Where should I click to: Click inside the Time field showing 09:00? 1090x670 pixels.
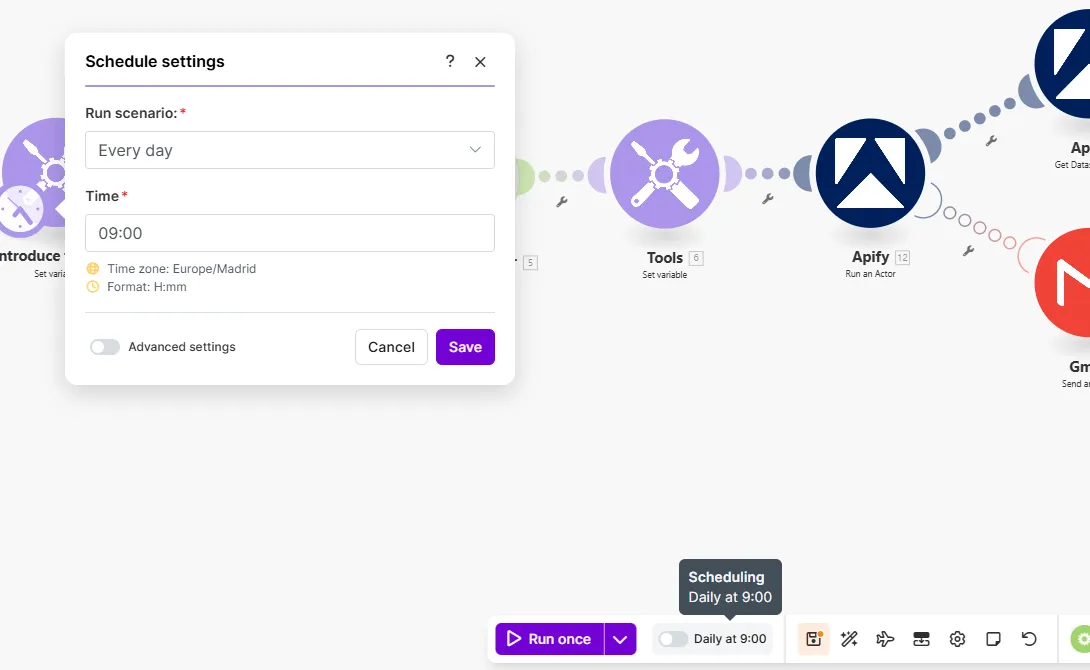[290, 233]
